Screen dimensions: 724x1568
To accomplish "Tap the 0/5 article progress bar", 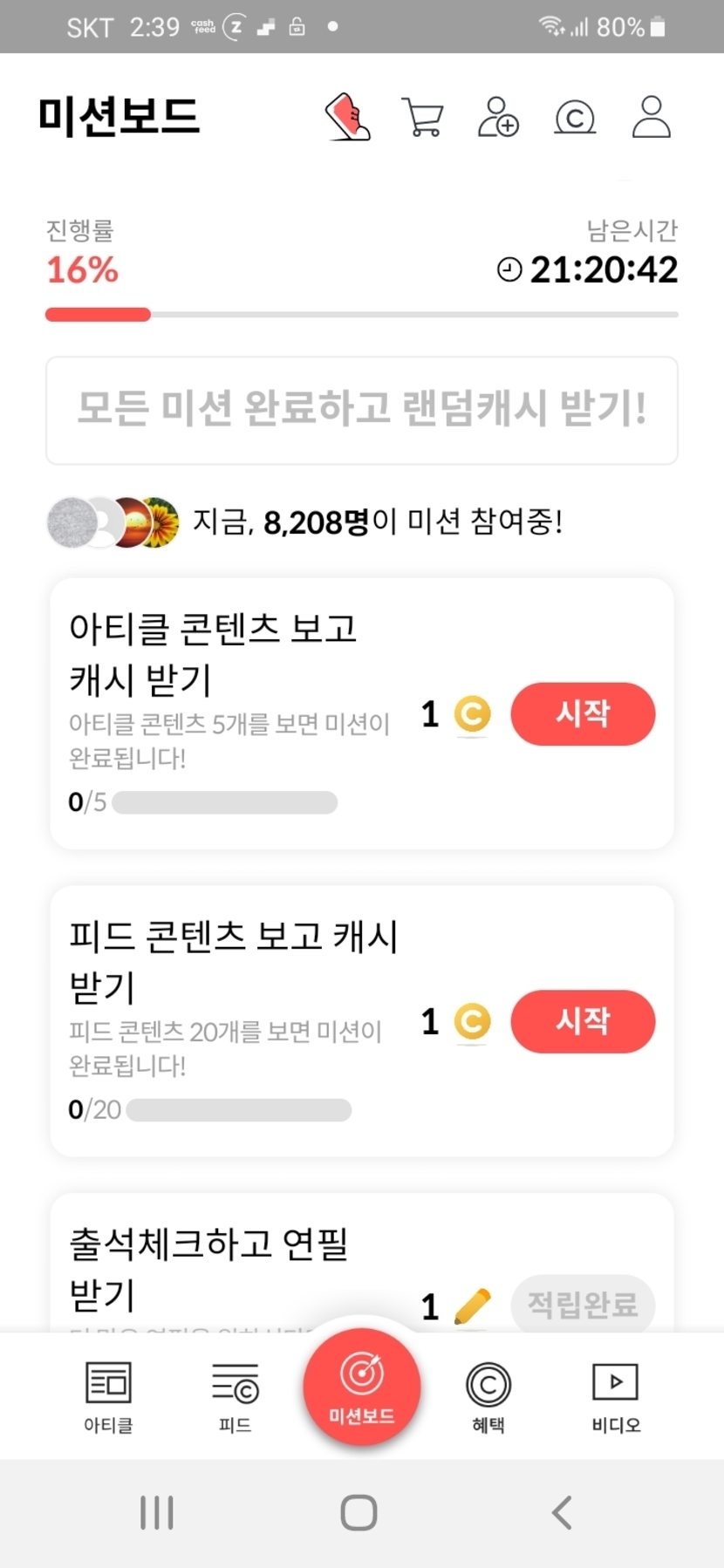I will tap(224, 802).
